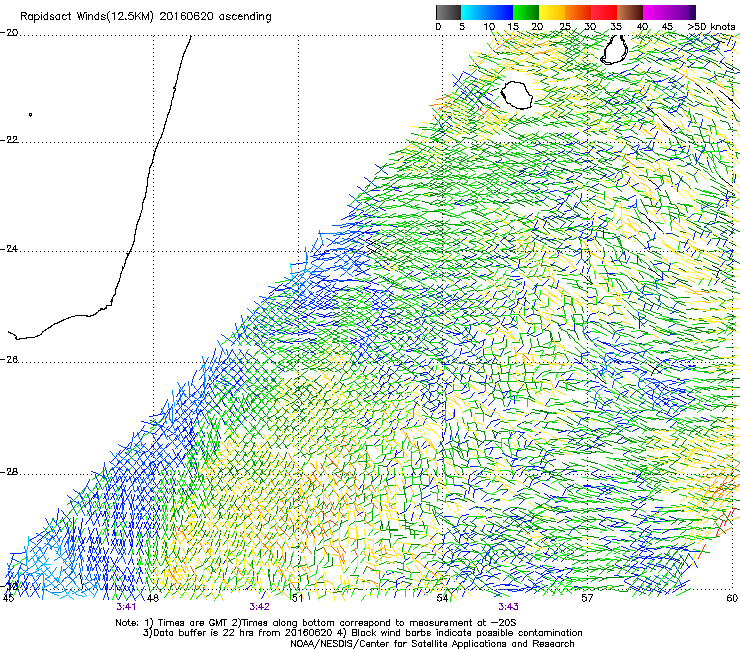Click the small island dot left of Madagascar coast
Image resolution: width=740 pixels, height=650 pixels.
click(31, 114)
